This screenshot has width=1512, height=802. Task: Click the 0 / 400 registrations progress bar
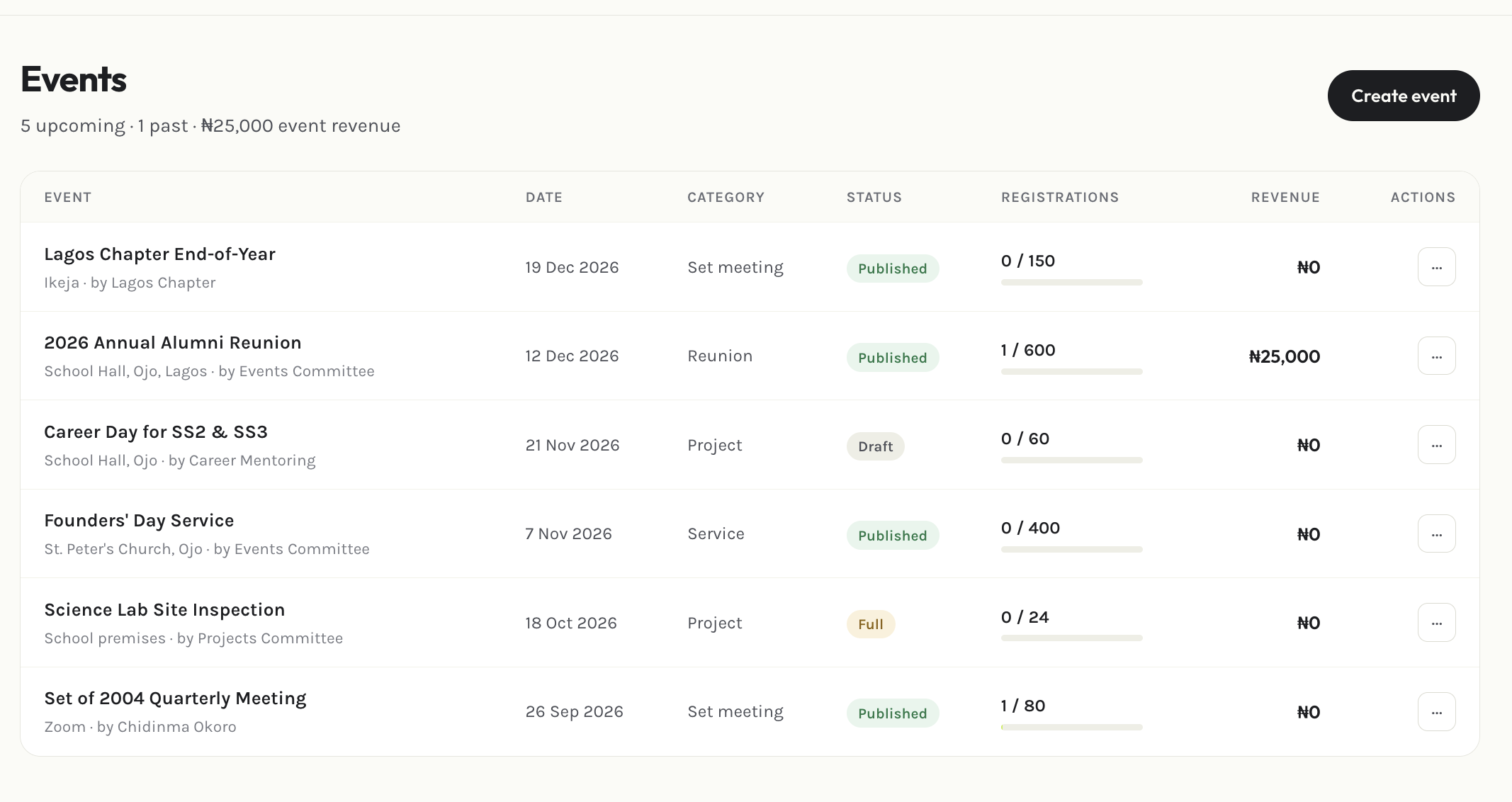coord(1071,549)
